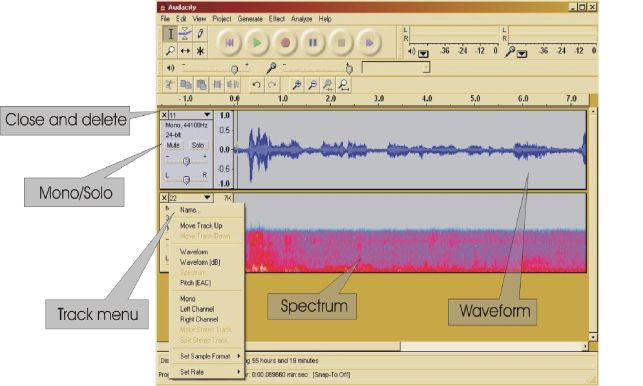Click the Zoom In toolbar icon

(296, 85)
